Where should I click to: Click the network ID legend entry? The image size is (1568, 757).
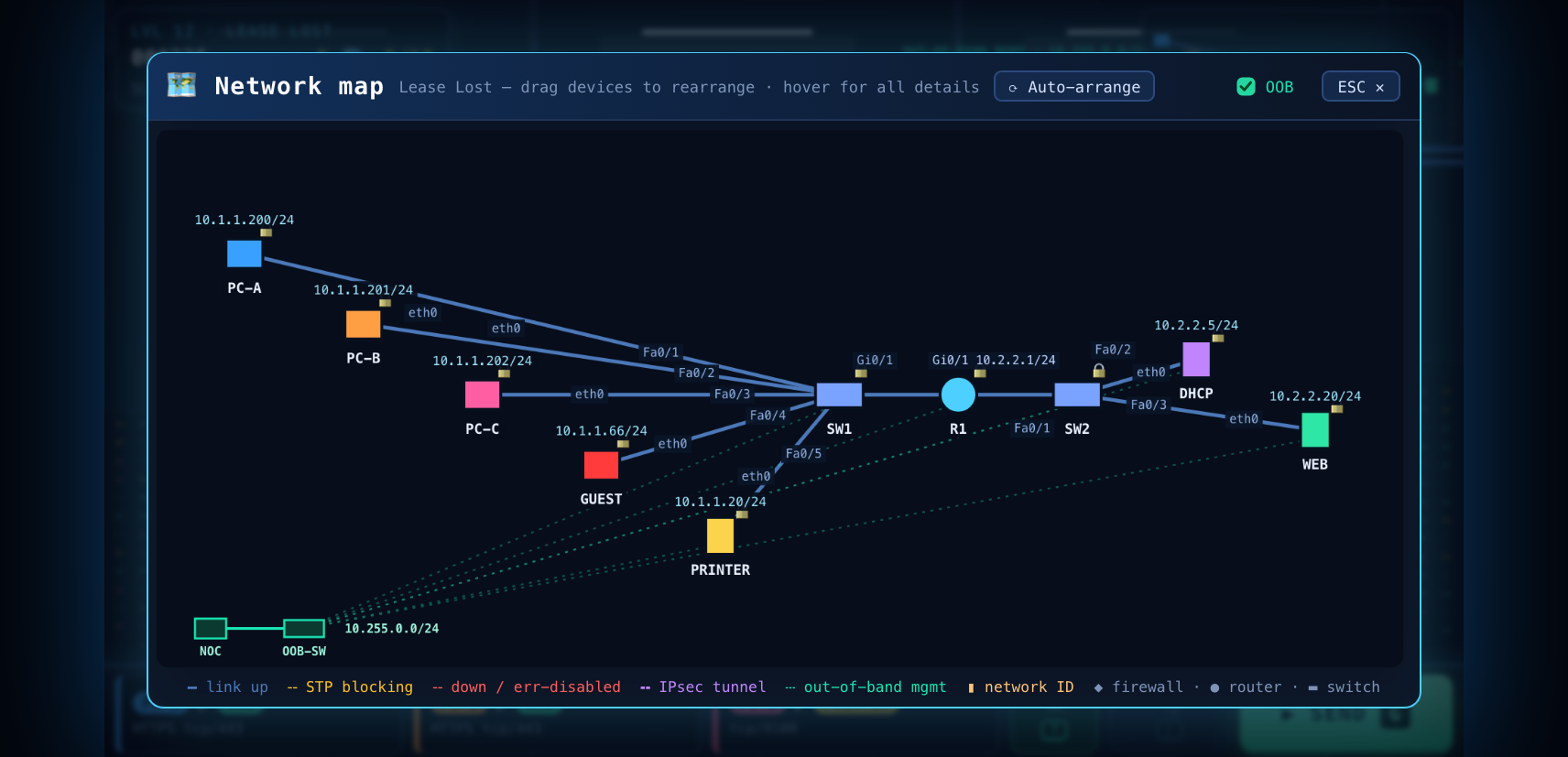tap(1020, 687)
